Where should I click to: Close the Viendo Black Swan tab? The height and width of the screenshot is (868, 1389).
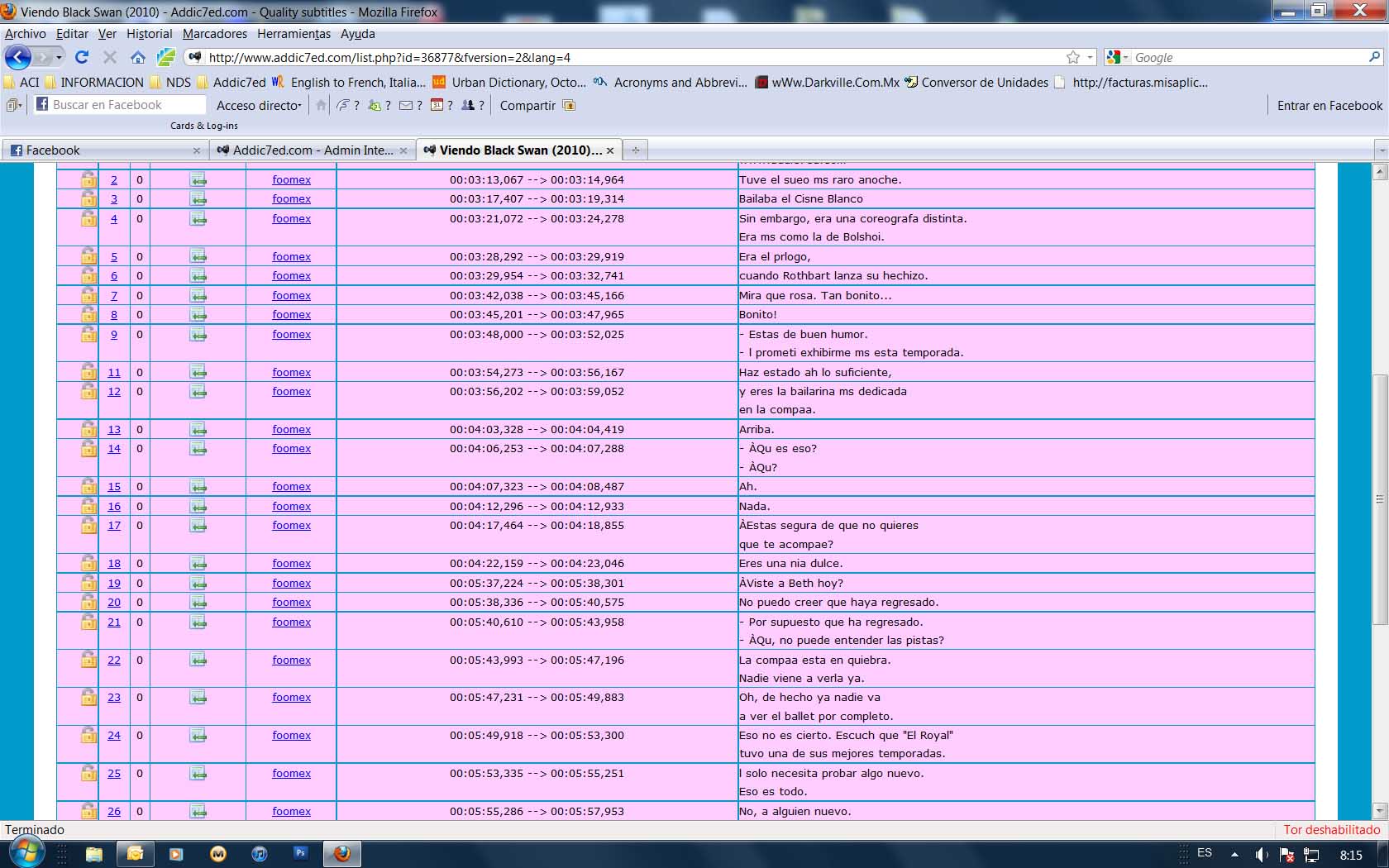610,150
